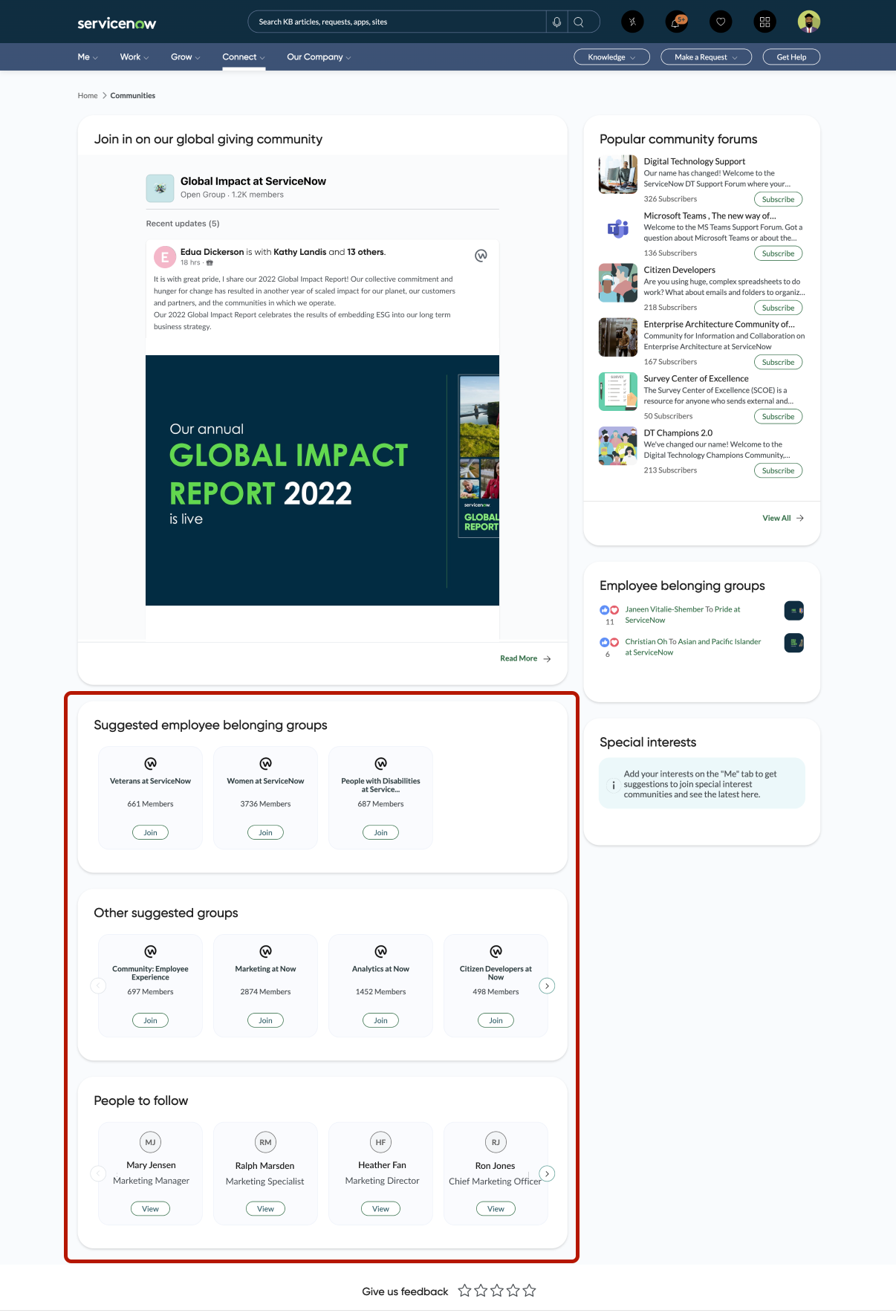Click View All forums link
Viewport: 896px width, 1316px height.
point(783,518)
